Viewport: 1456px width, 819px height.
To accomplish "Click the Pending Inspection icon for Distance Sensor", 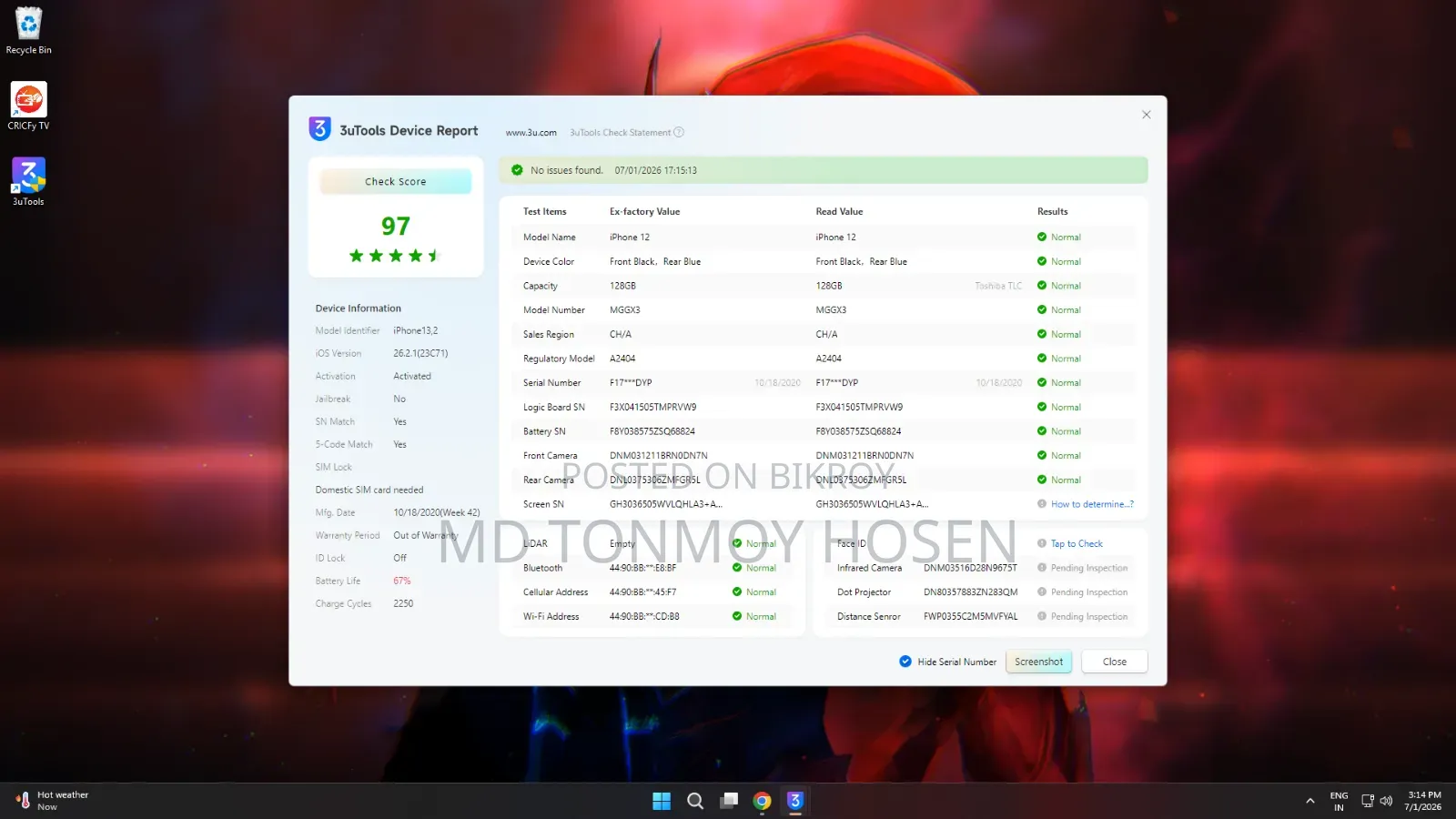I will (1042, 617).
